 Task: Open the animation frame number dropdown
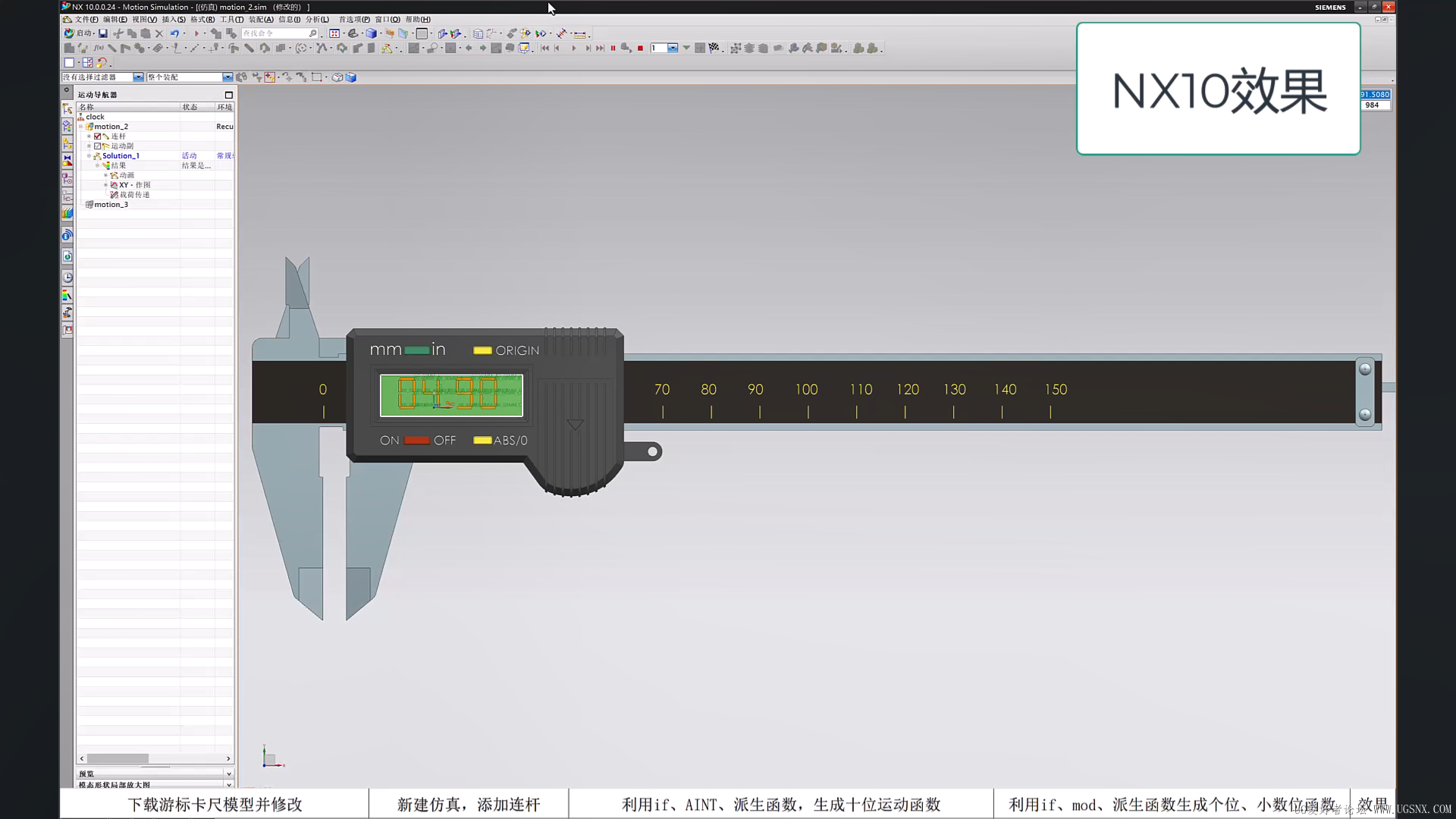click(673, 48)
